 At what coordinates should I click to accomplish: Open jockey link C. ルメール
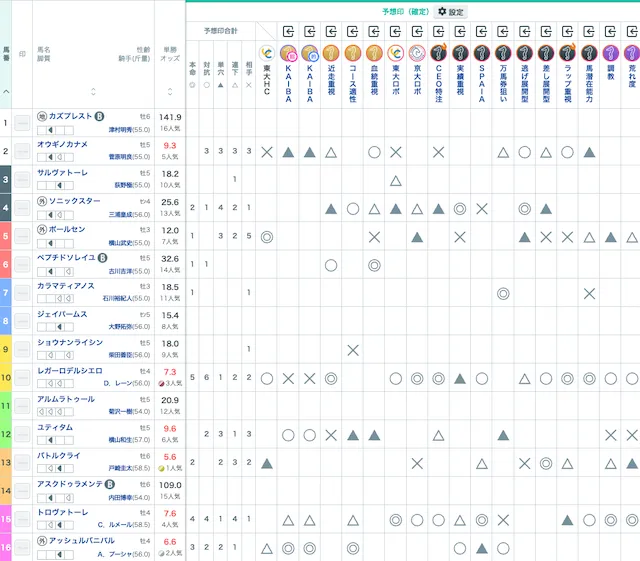tap(114, 525)
